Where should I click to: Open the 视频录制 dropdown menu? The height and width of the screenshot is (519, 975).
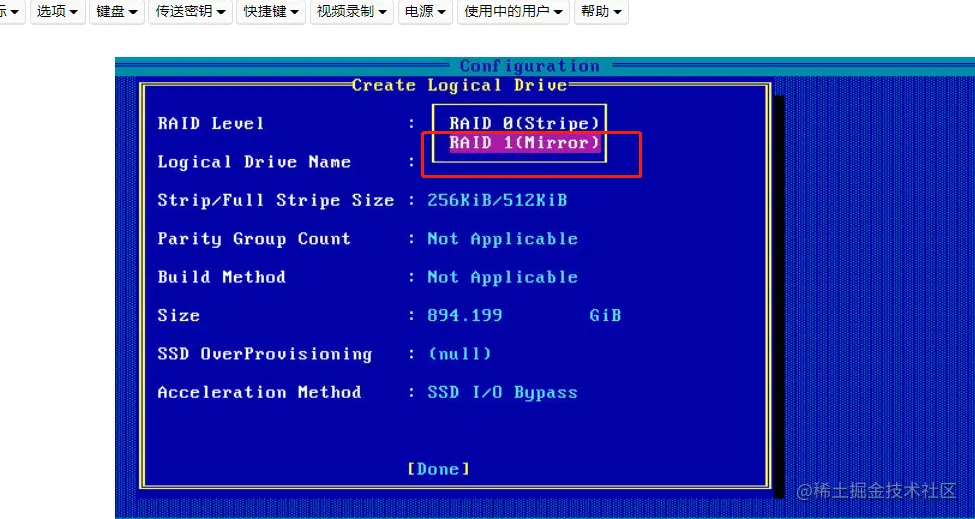(351, 12)
